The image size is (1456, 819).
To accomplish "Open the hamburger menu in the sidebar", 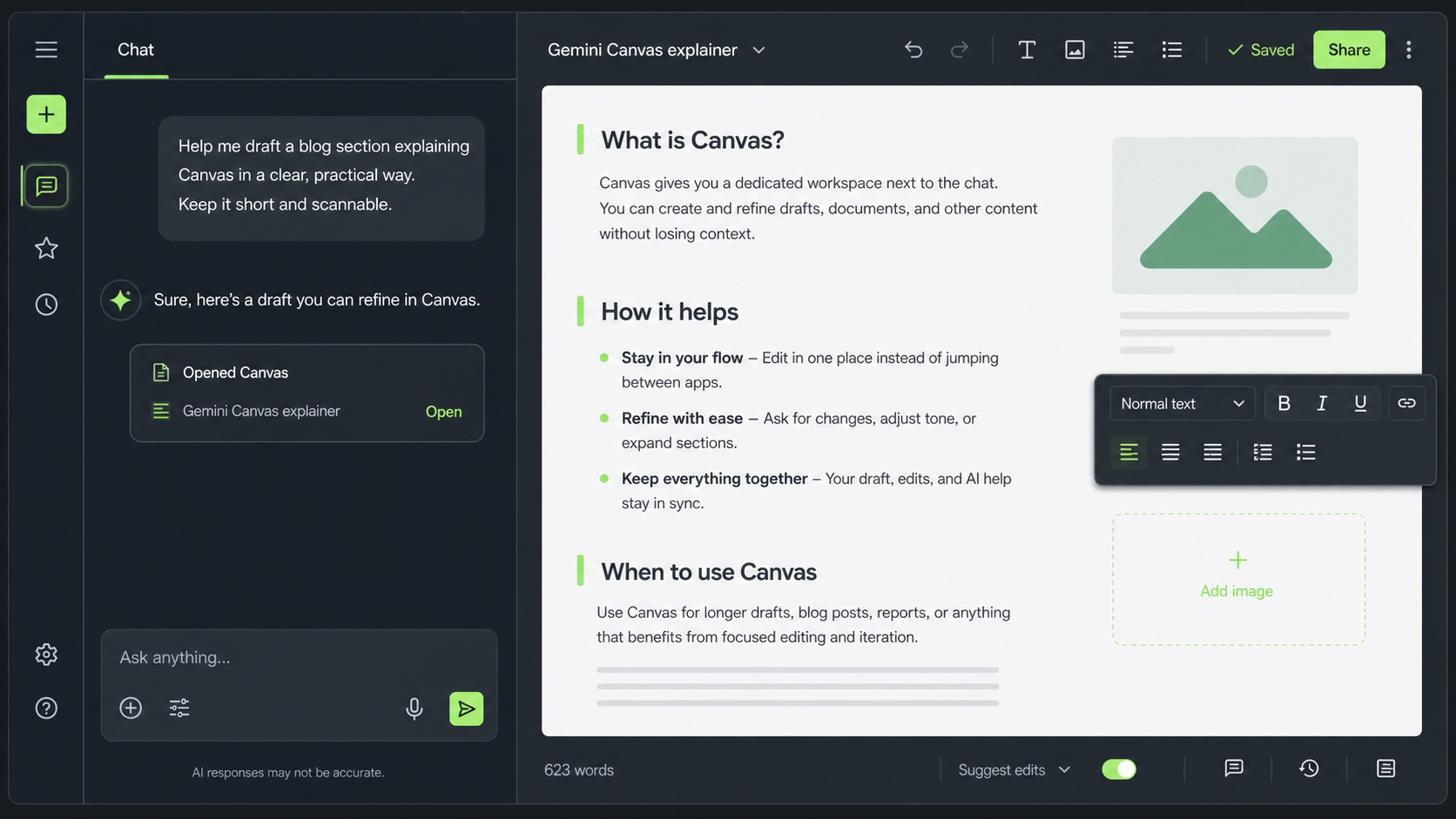I will [46, 50].
